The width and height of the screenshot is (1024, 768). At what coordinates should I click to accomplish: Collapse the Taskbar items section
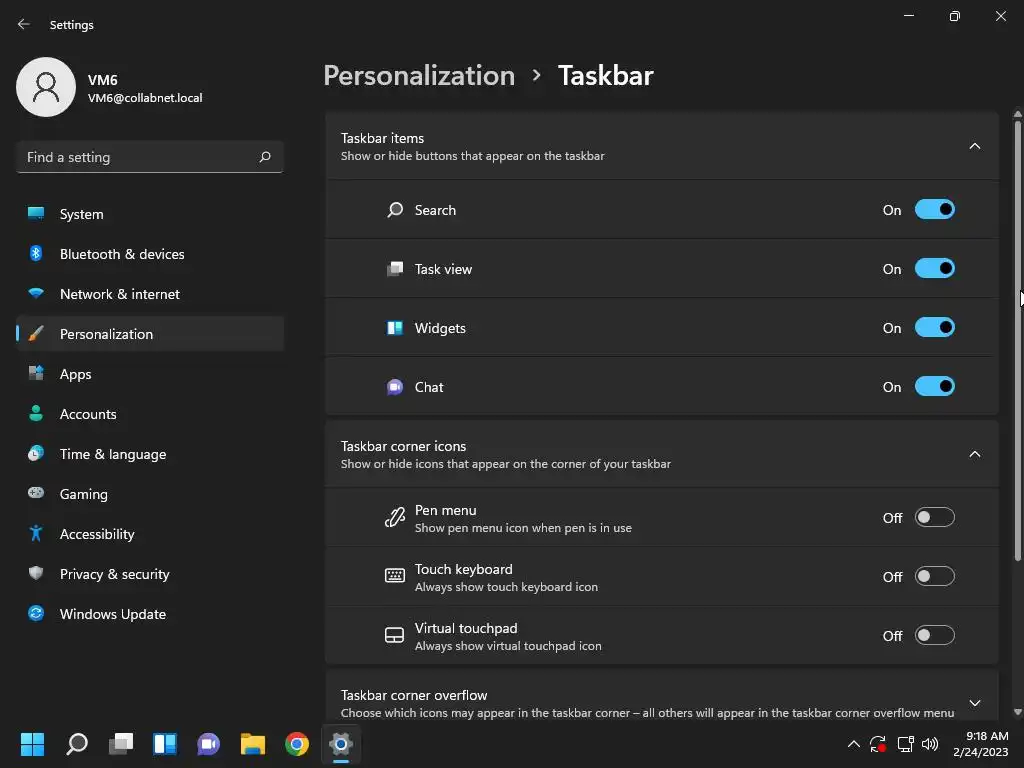[x=974, y=146]
